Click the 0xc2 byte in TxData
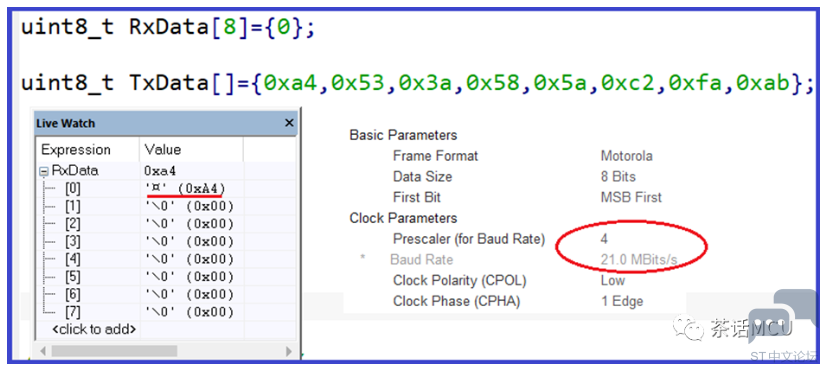 [x=629, y=82]
